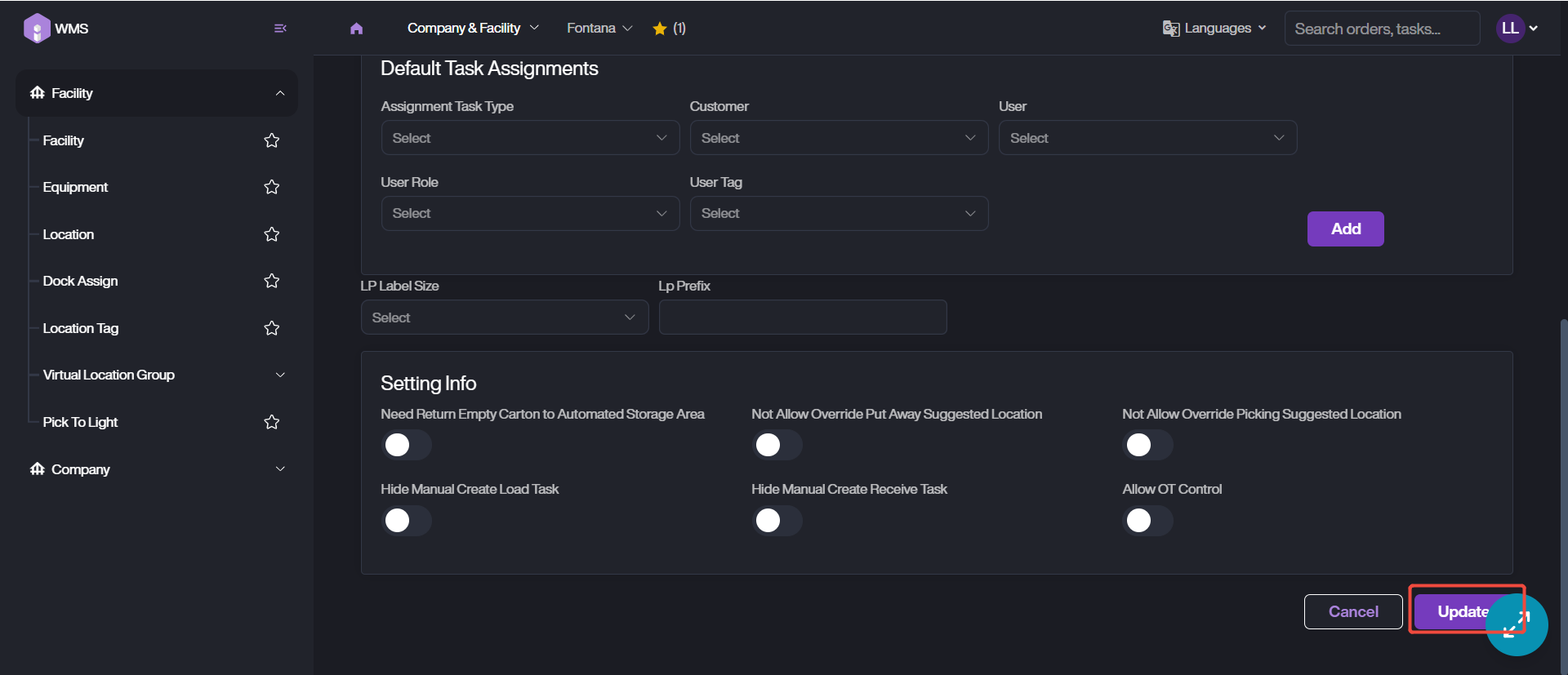Collapse the sidebar with the menu icon
The height and width of the screenshot is (675, 1568).
280,29
